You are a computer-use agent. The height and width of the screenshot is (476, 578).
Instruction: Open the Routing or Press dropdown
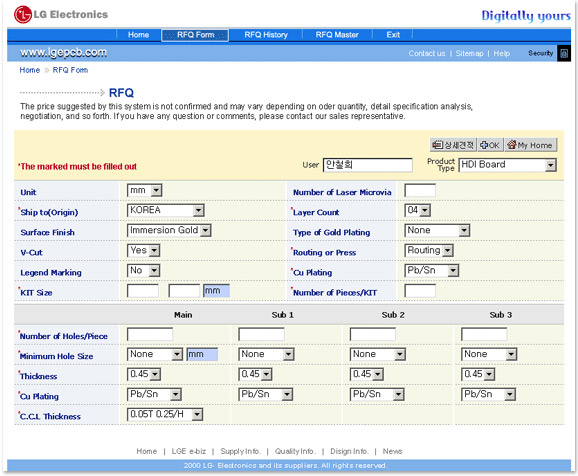click(429, 250)
